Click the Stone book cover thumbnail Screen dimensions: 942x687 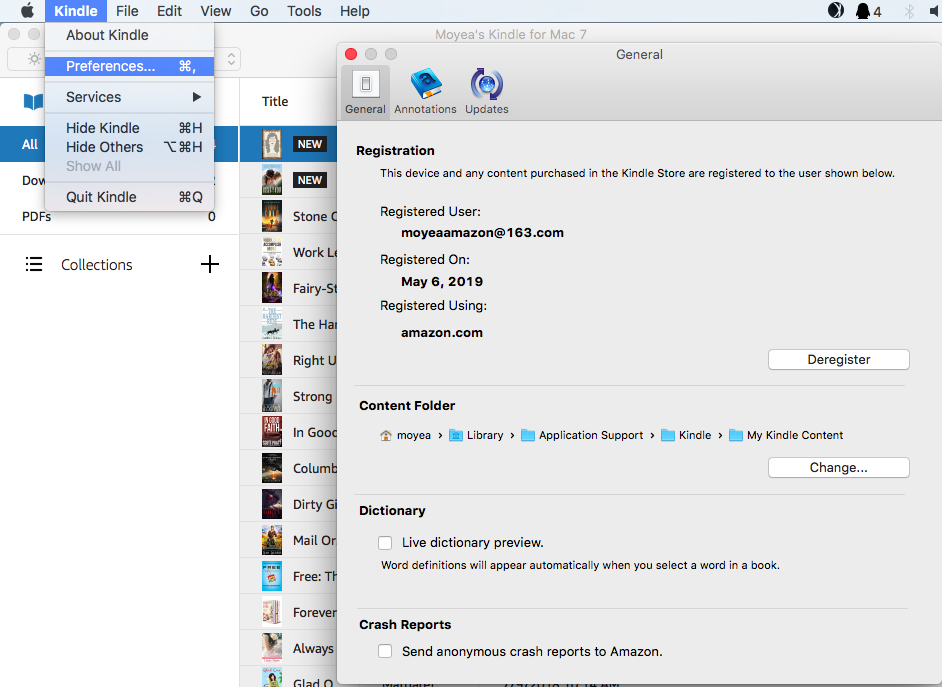pos(271,216)
